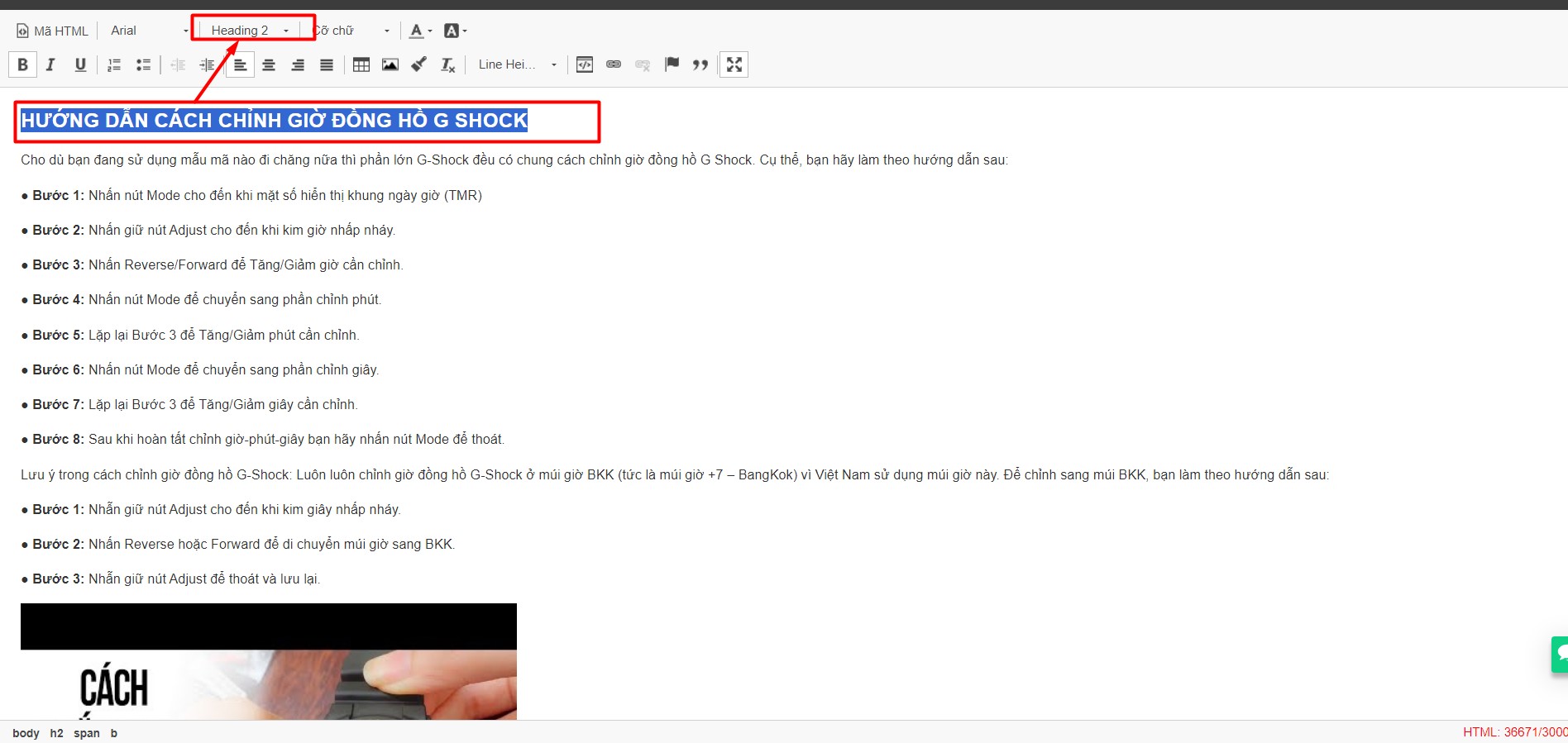Justify the text
This screenshot has height=743, width=1568.
click(327, 64)
